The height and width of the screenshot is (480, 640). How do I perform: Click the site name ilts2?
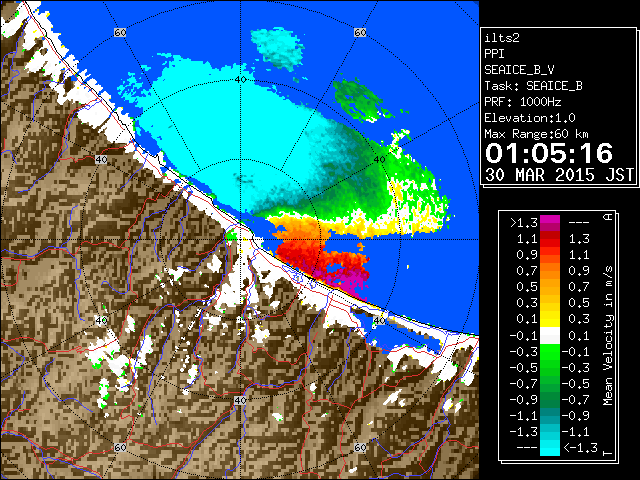click(502, 38)
